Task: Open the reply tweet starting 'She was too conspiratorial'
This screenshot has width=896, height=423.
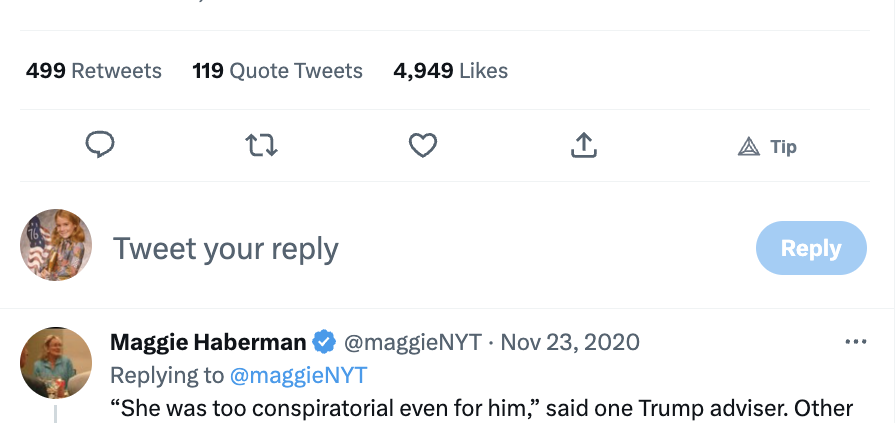Action: (480, 408)
